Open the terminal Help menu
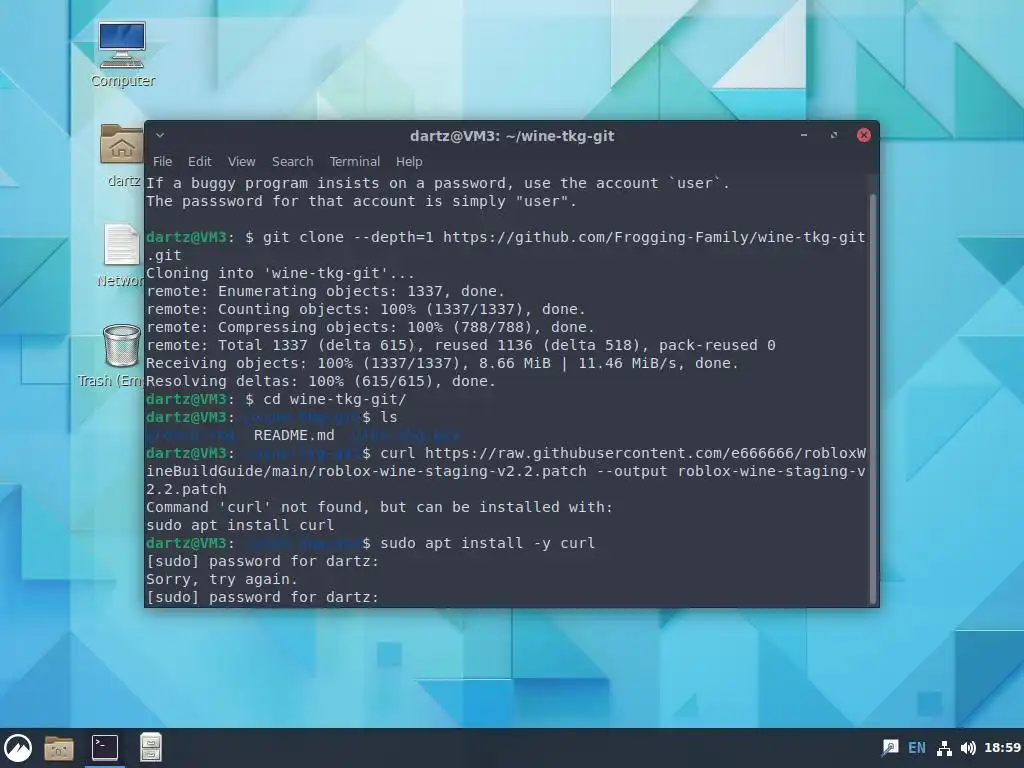 click(x=409, y=161)
